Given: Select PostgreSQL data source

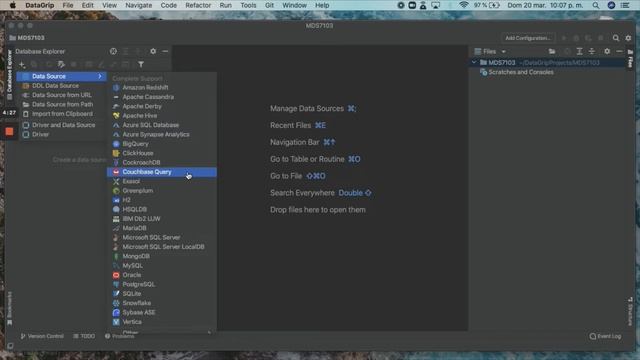Looking at the screenshot, I should click(x=162, y=284).
